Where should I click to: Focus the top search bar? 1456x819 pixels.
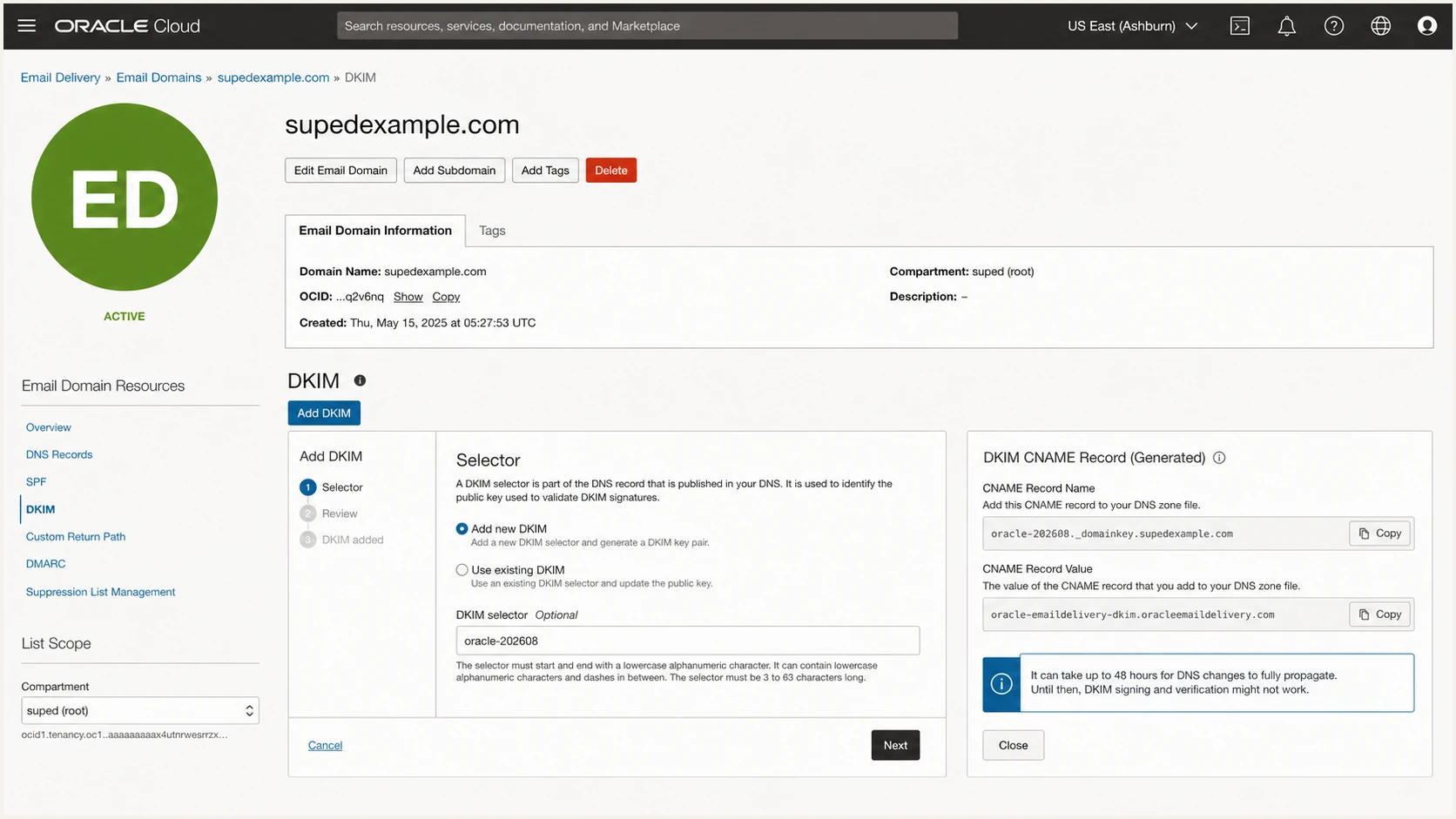click(647, 26)
